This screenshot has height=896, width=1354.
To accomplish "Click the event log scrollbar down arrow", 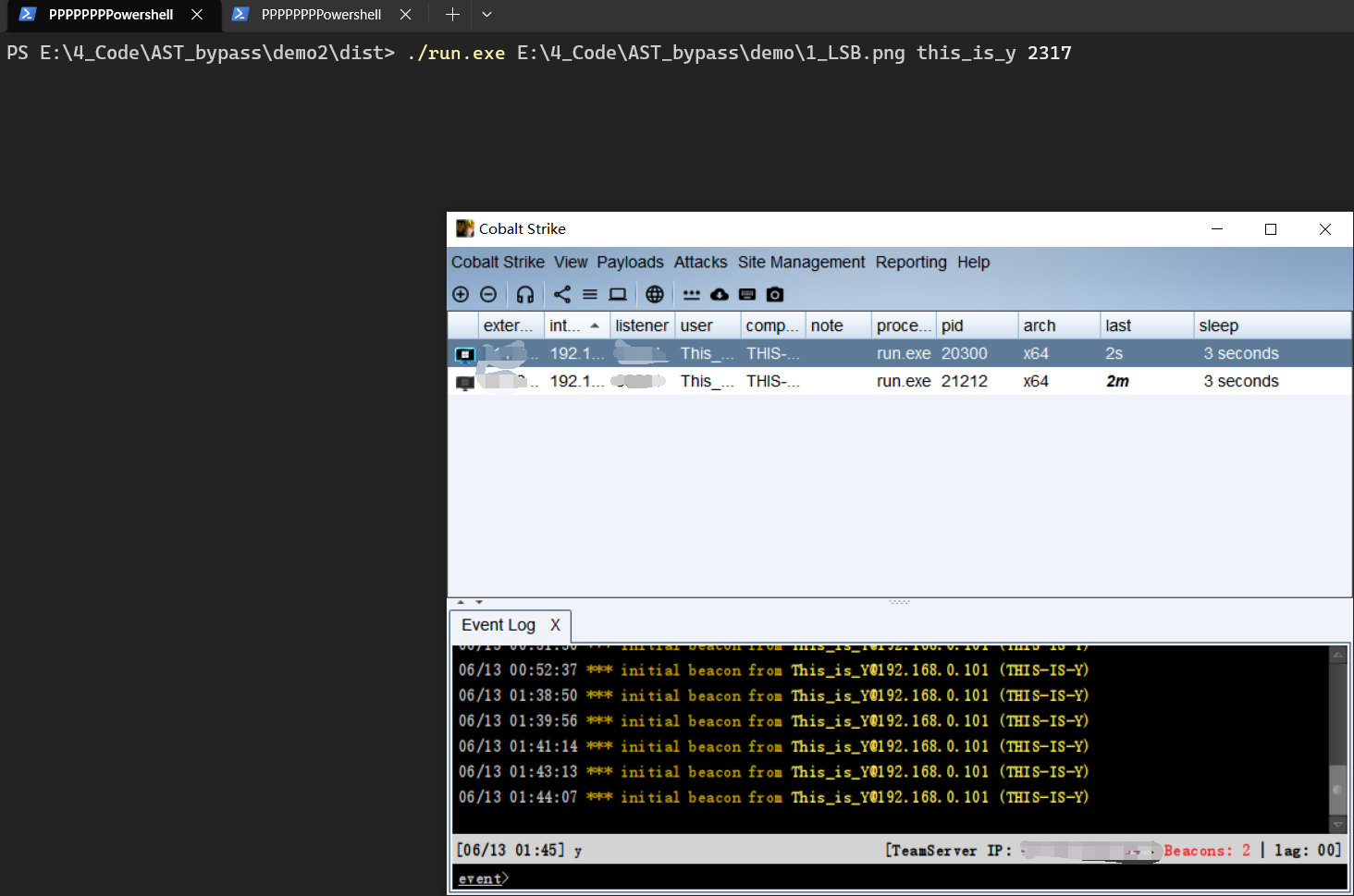I will (x=1337, y=824).
